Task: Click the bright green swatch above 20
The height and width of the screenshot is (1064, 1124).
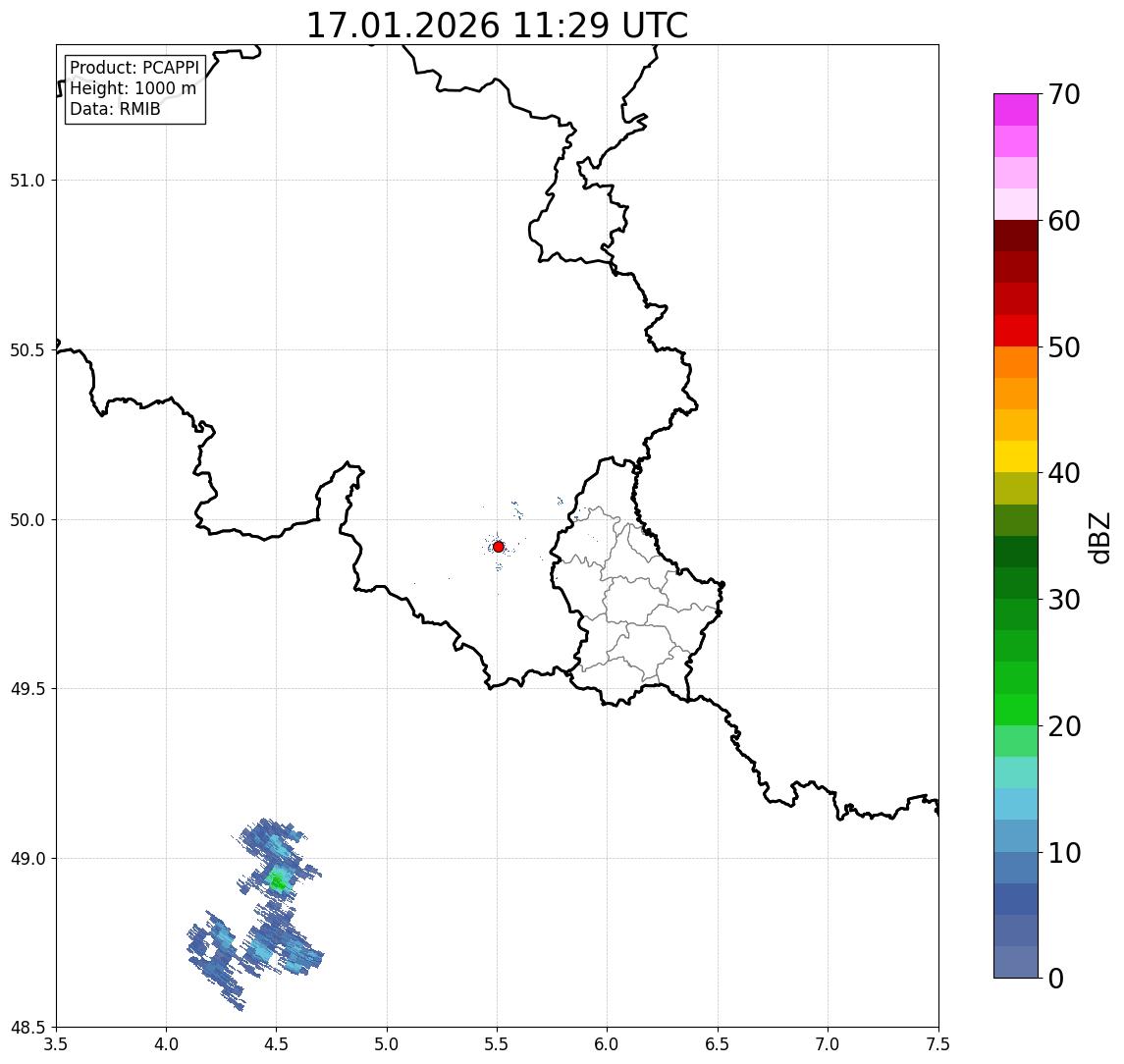Action: pyautogui.click(x=1016, y=709)
